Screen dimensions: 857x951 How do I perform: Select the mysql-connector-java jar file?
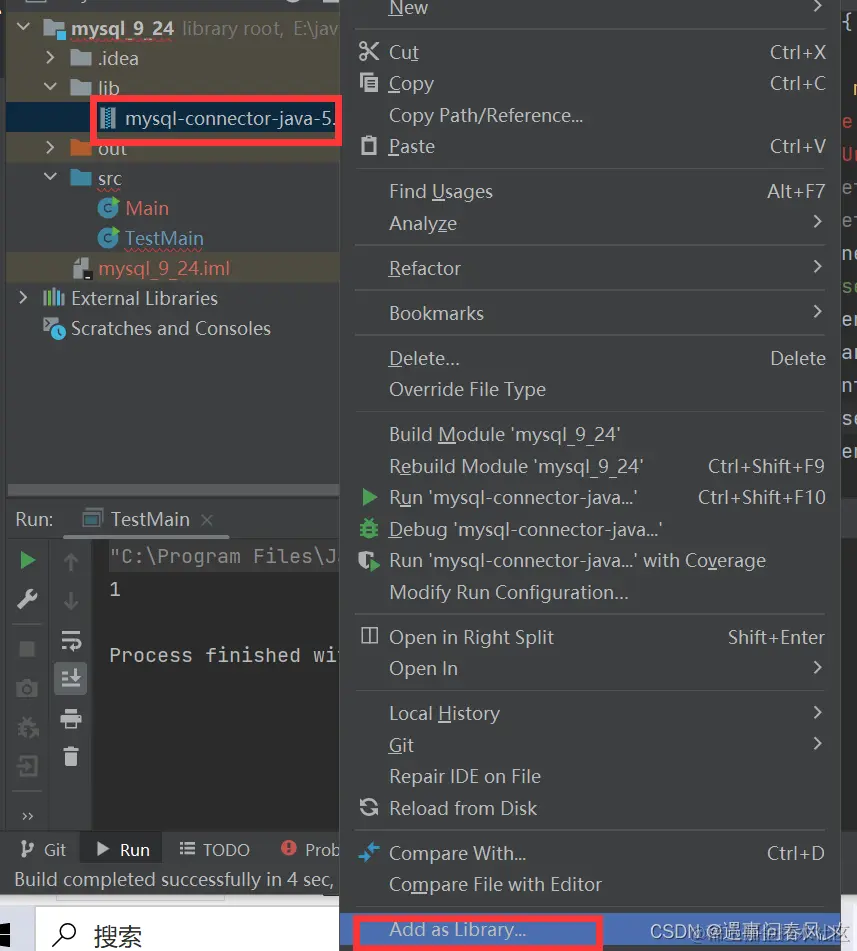(x=217, y=118)
